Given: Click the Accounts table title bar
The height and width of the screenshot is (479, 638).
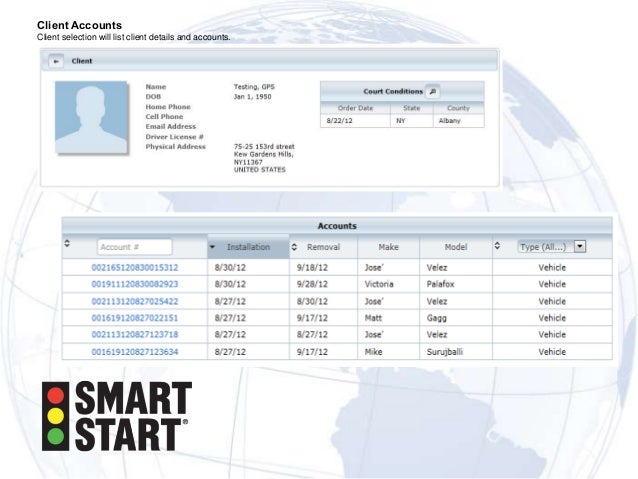Looking at the screenshot, I should 337,226.
